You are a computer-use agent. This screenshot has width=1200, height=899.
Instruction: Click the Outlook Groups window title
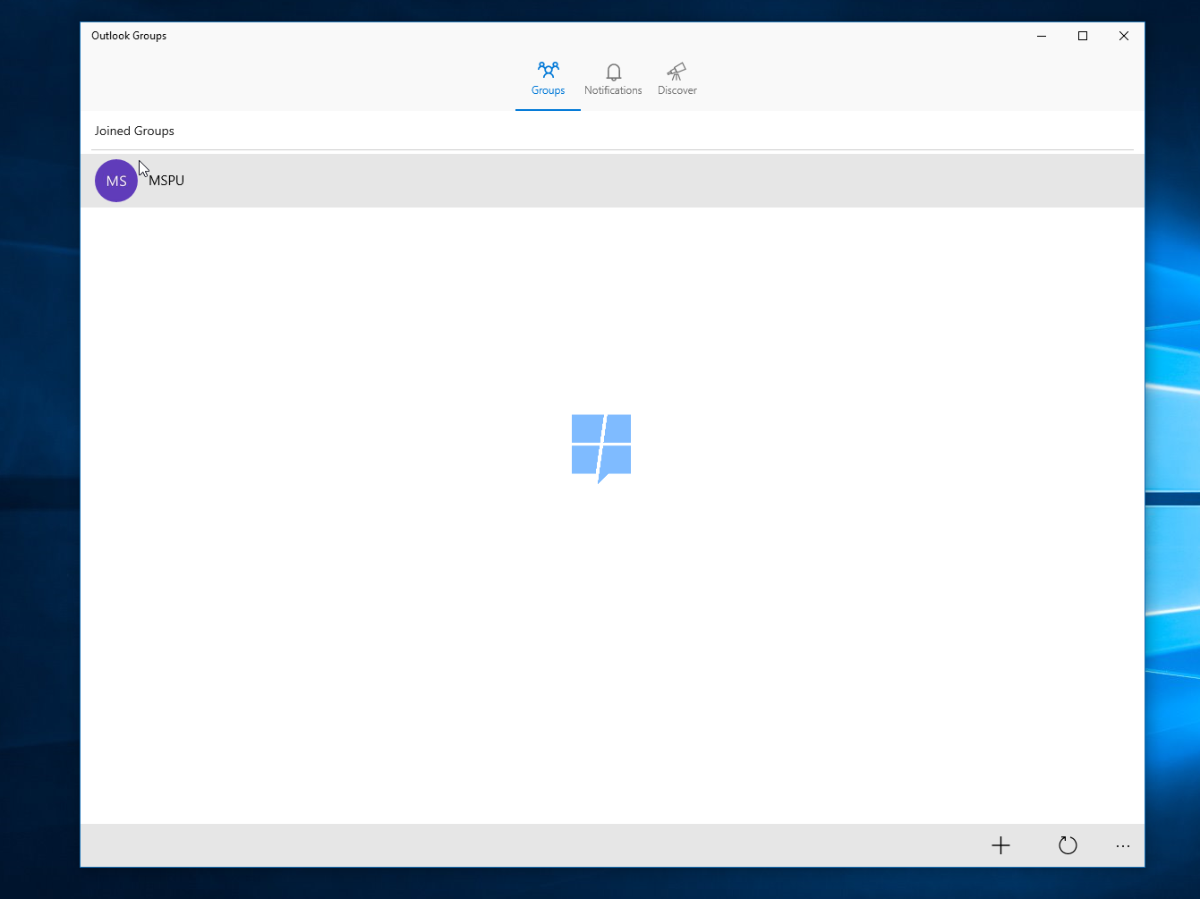point(129,36)
